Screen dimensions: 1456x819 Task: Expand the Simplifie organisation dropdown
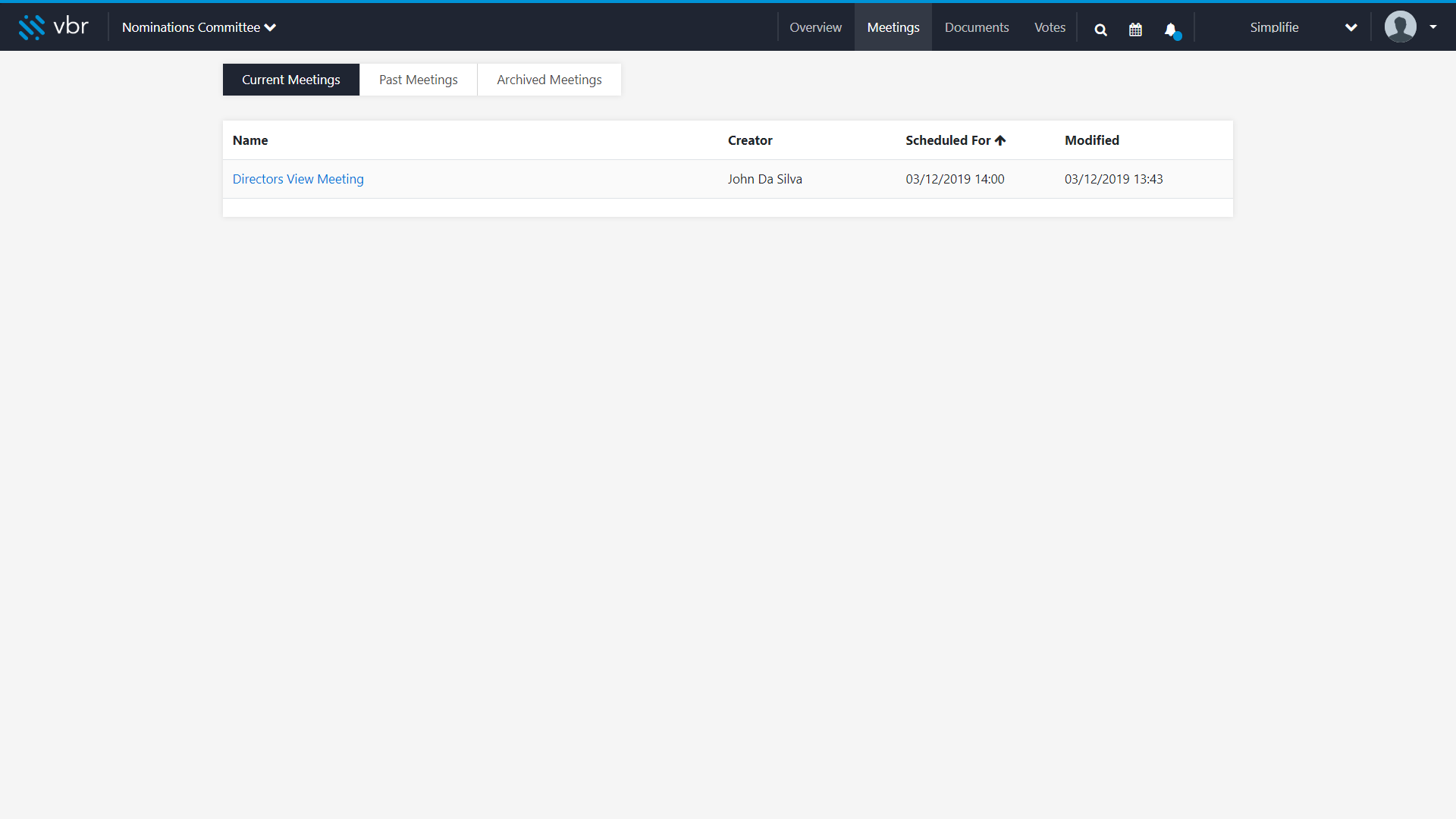[x=1304, y=27]
